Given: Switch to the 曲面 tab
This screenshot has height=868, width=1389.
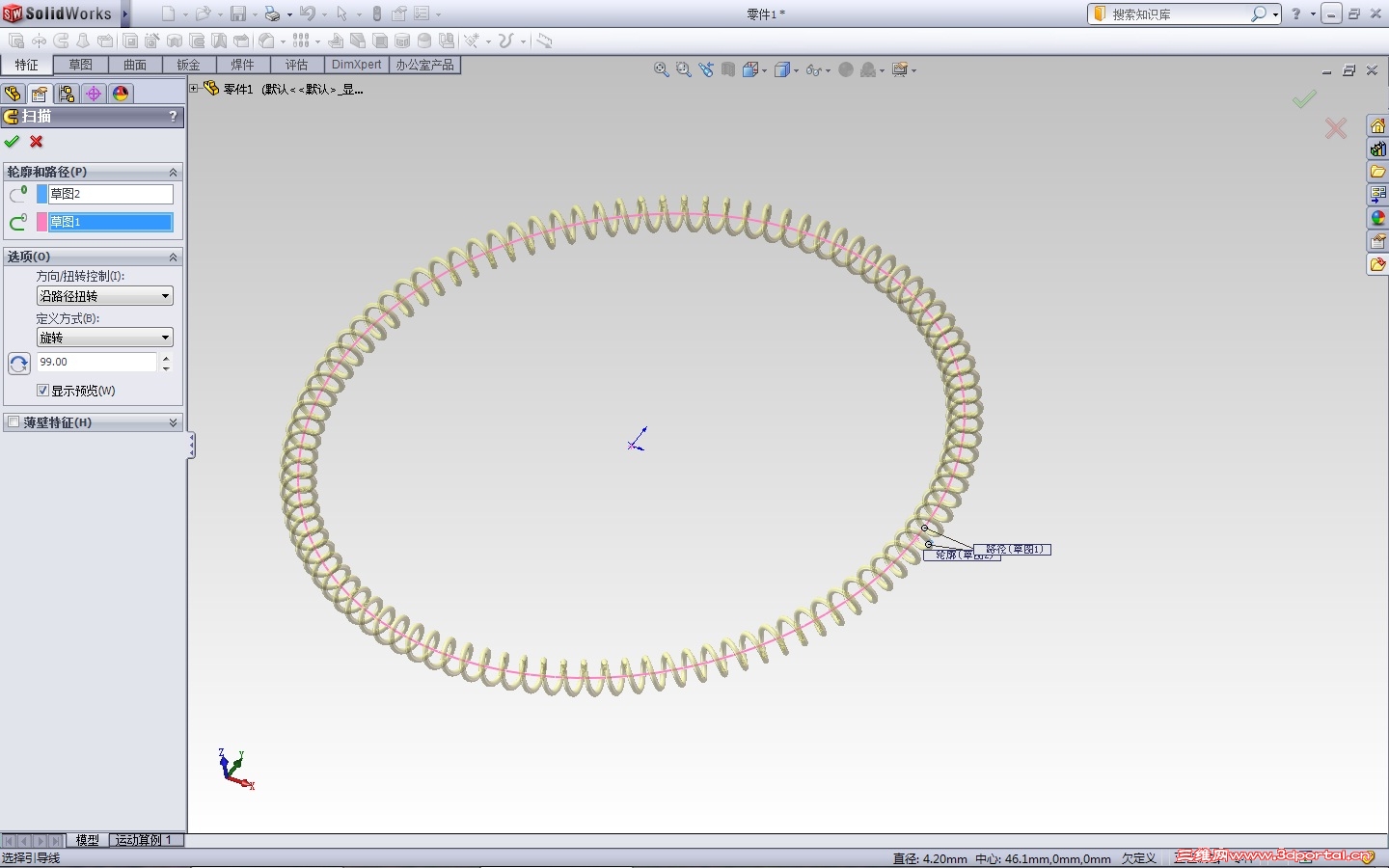Looking at the screenshot, I should pyautogui.click(x=135, y=65).
